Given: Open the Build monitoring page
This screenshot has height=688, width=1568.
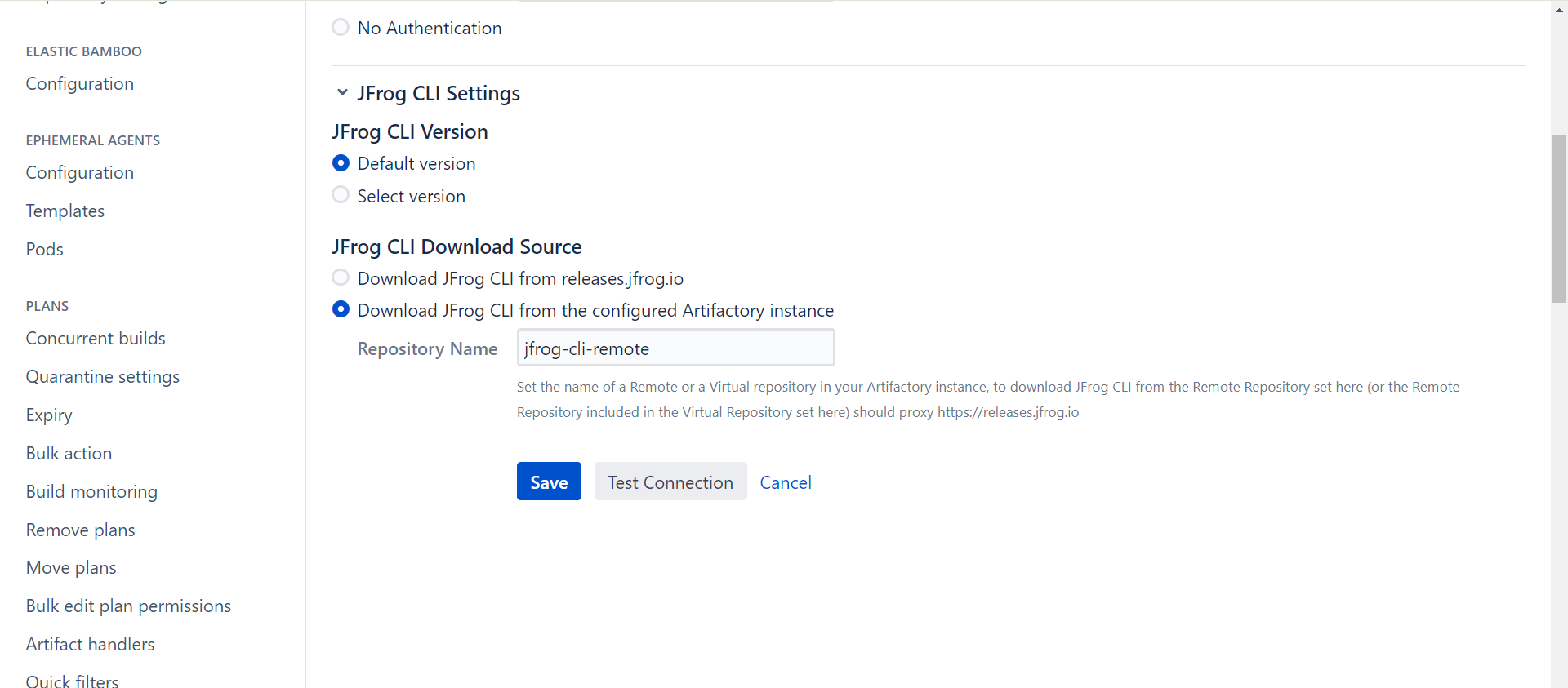Looking at the screenshot, I should click(91, 492).
